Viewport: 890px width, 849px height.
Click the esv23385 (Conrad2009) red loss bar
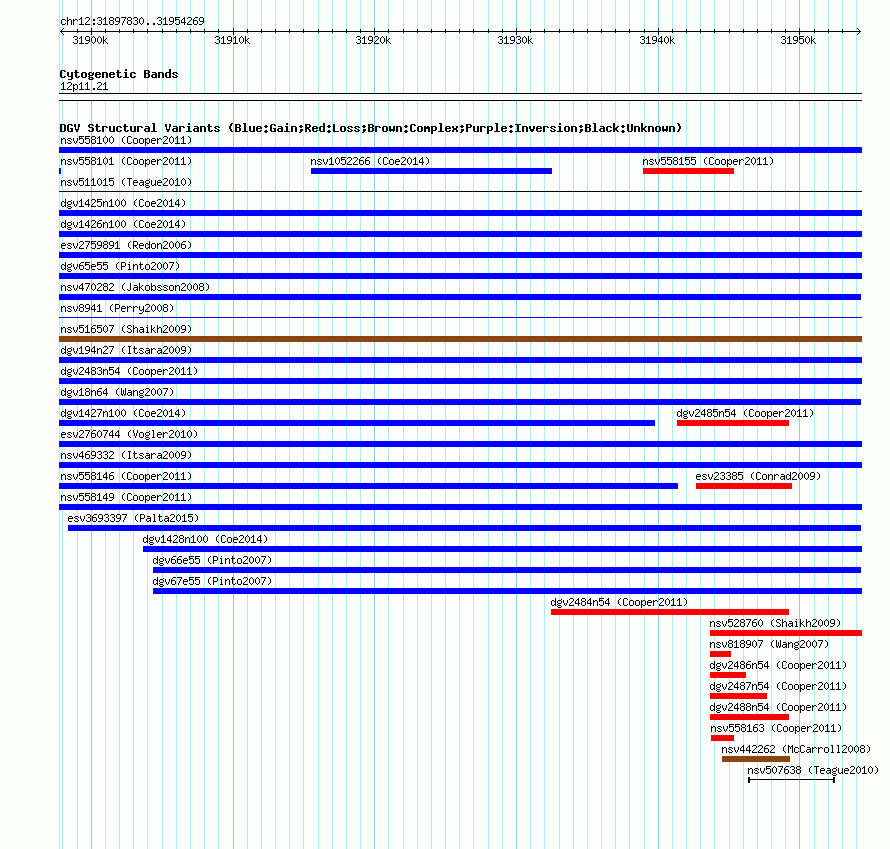click(x=744, y=486)
